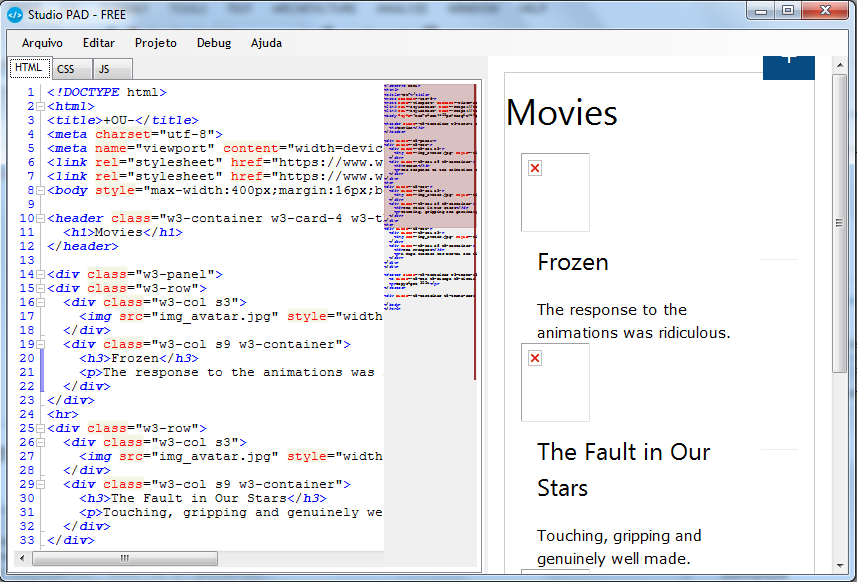Image resolution: width=857 pixels, height=582 pixels.
Task: Open the Debug menu
Action: tap(214, 43)
